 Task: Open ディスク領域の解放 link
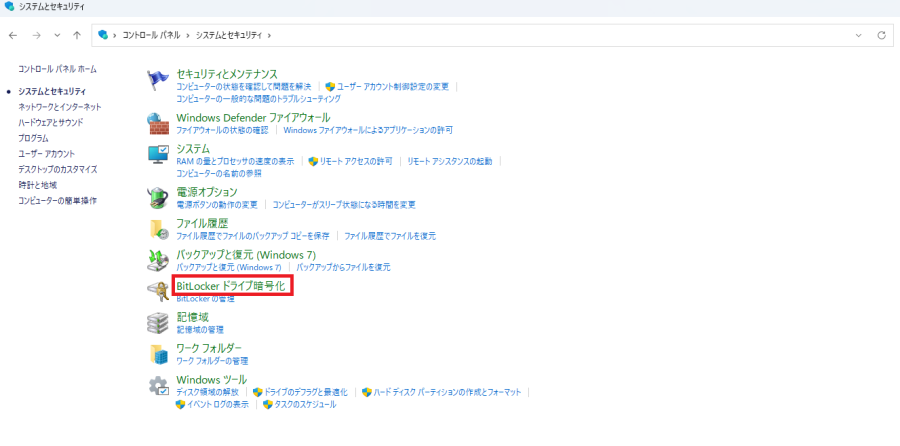tap(207, 392)
